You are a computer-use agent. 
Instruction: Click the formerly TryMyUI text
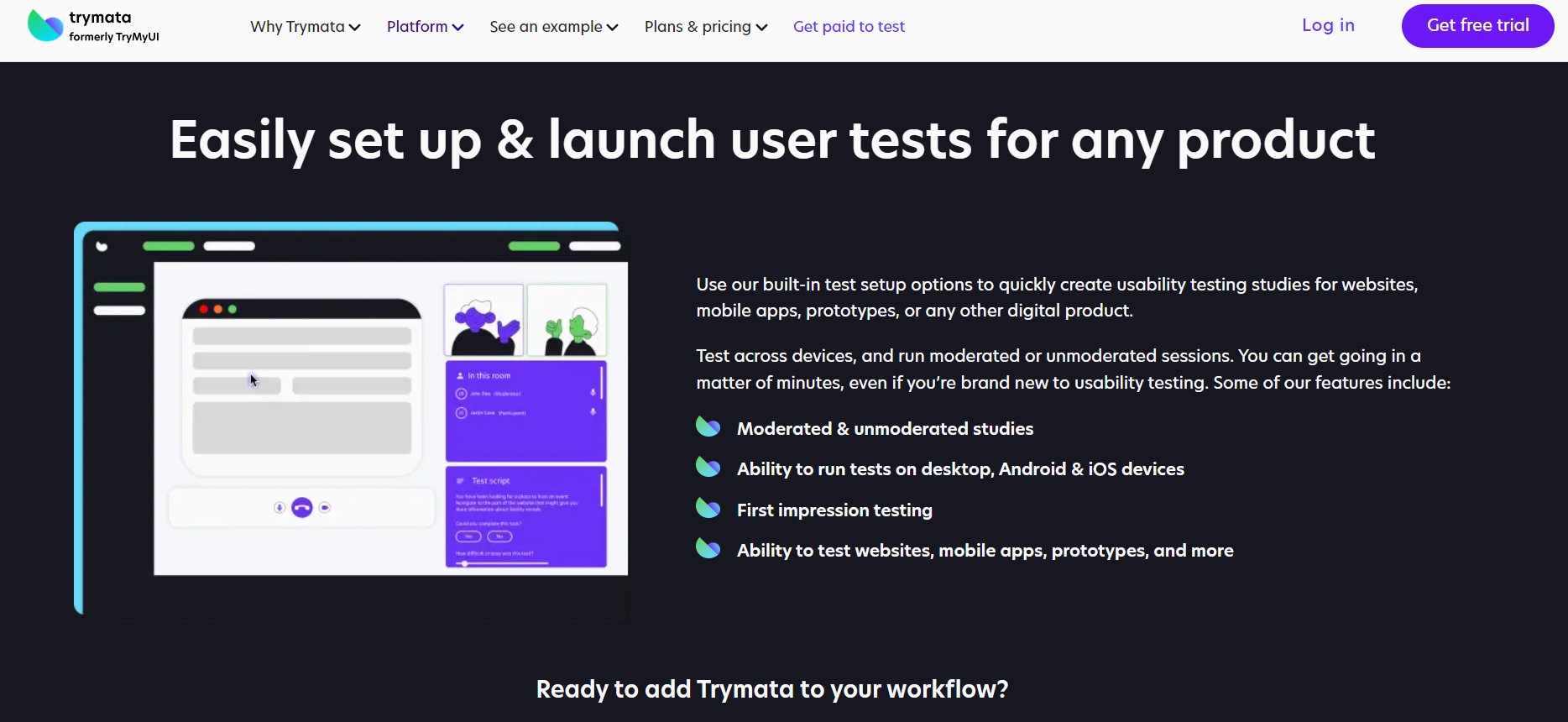114,37
